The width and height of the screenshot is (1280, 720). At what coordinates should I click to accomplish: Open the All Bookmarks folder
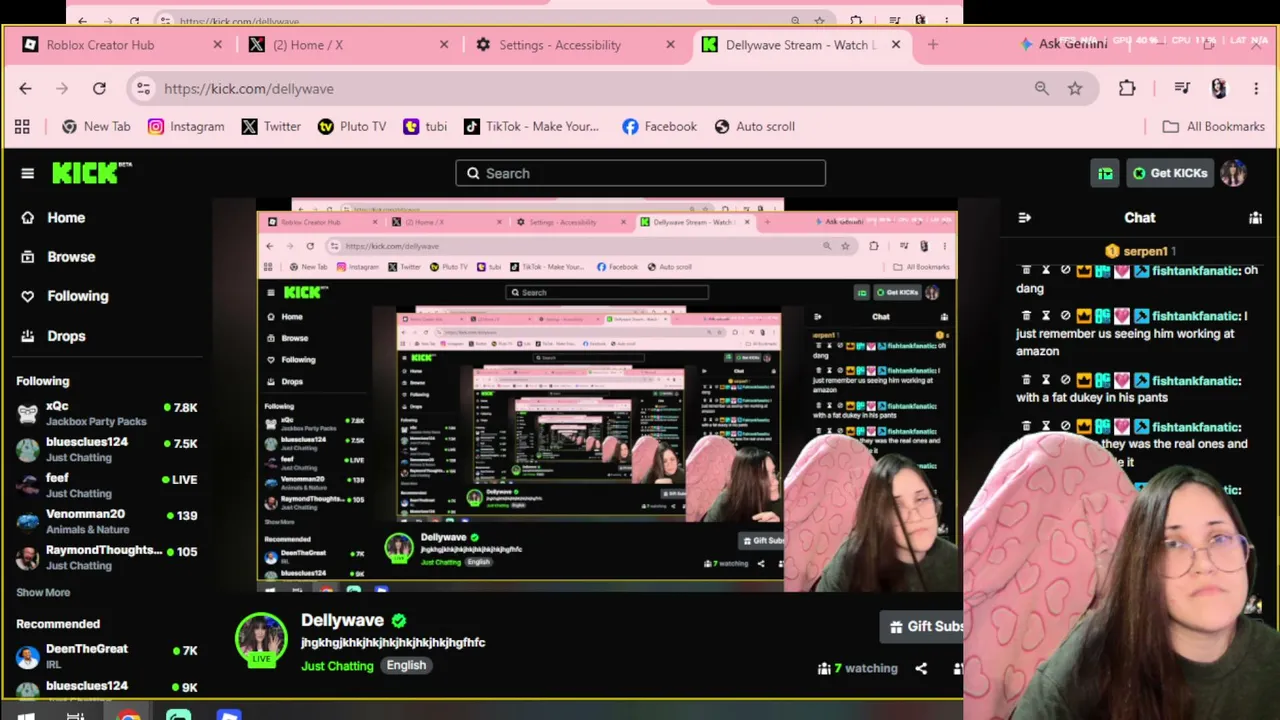click(1214, 126)
